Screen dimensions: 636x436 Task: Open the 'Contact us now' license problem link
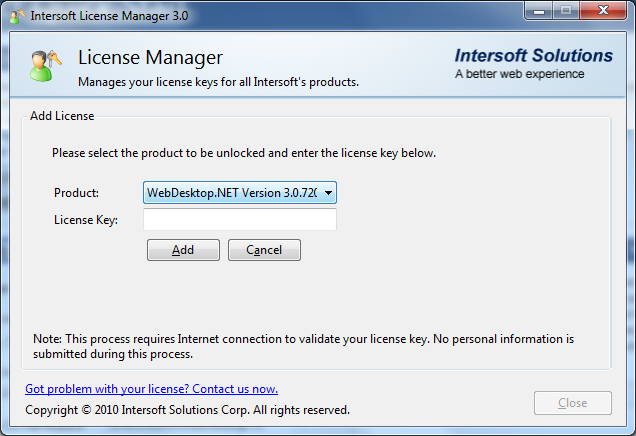(x=151, y=389)
